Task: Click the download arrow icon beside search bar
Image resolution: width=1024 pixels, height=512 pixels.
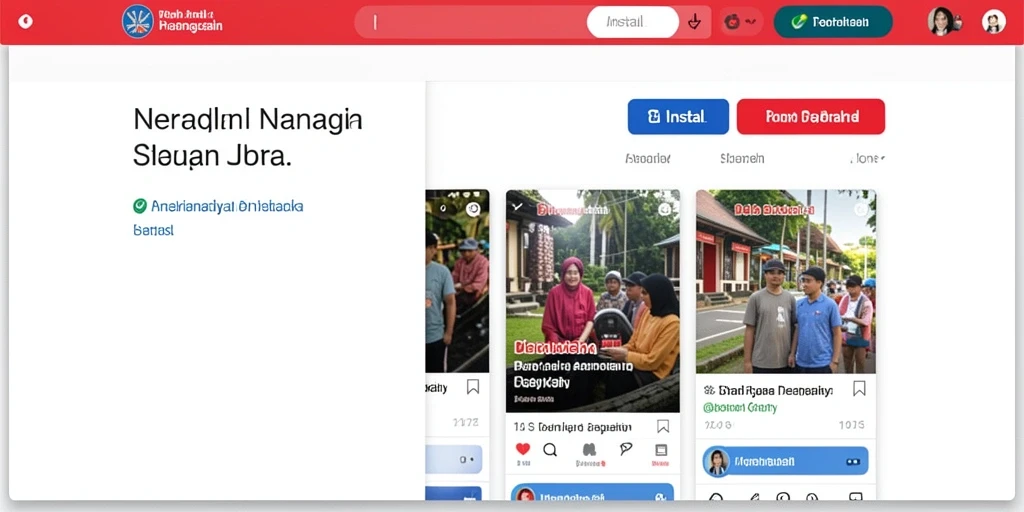Action: coord(694,22)
